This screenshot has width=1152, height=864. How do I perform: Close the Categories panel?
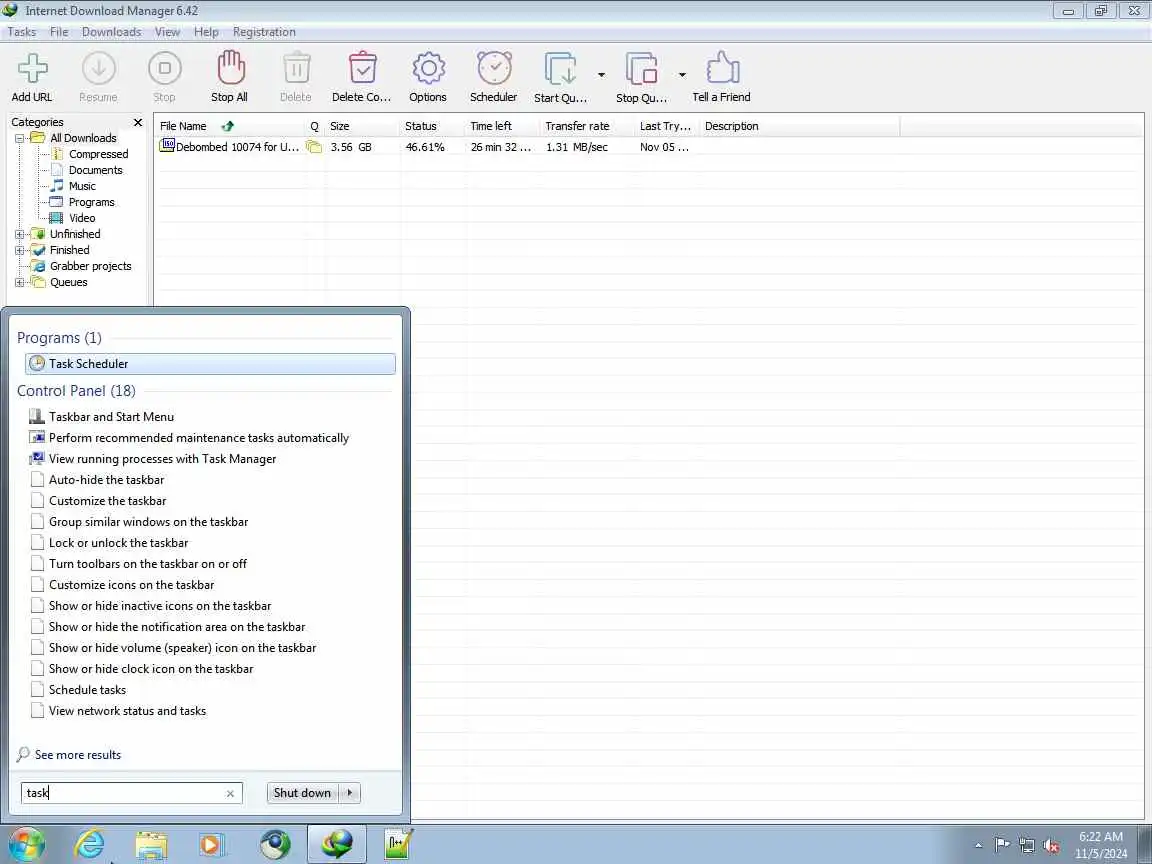coord(137,122)
